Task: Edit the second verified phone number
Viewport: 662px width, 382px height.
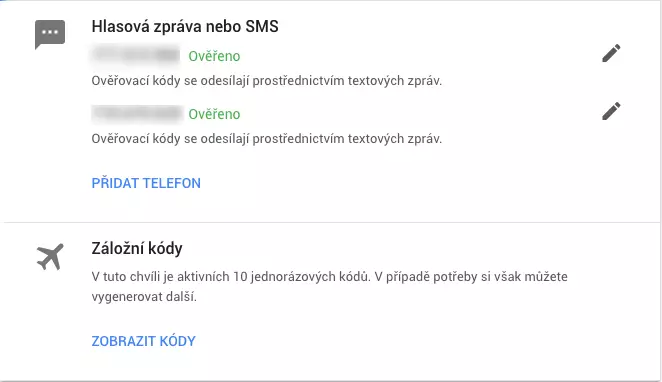Action: (x=611, y=111)
